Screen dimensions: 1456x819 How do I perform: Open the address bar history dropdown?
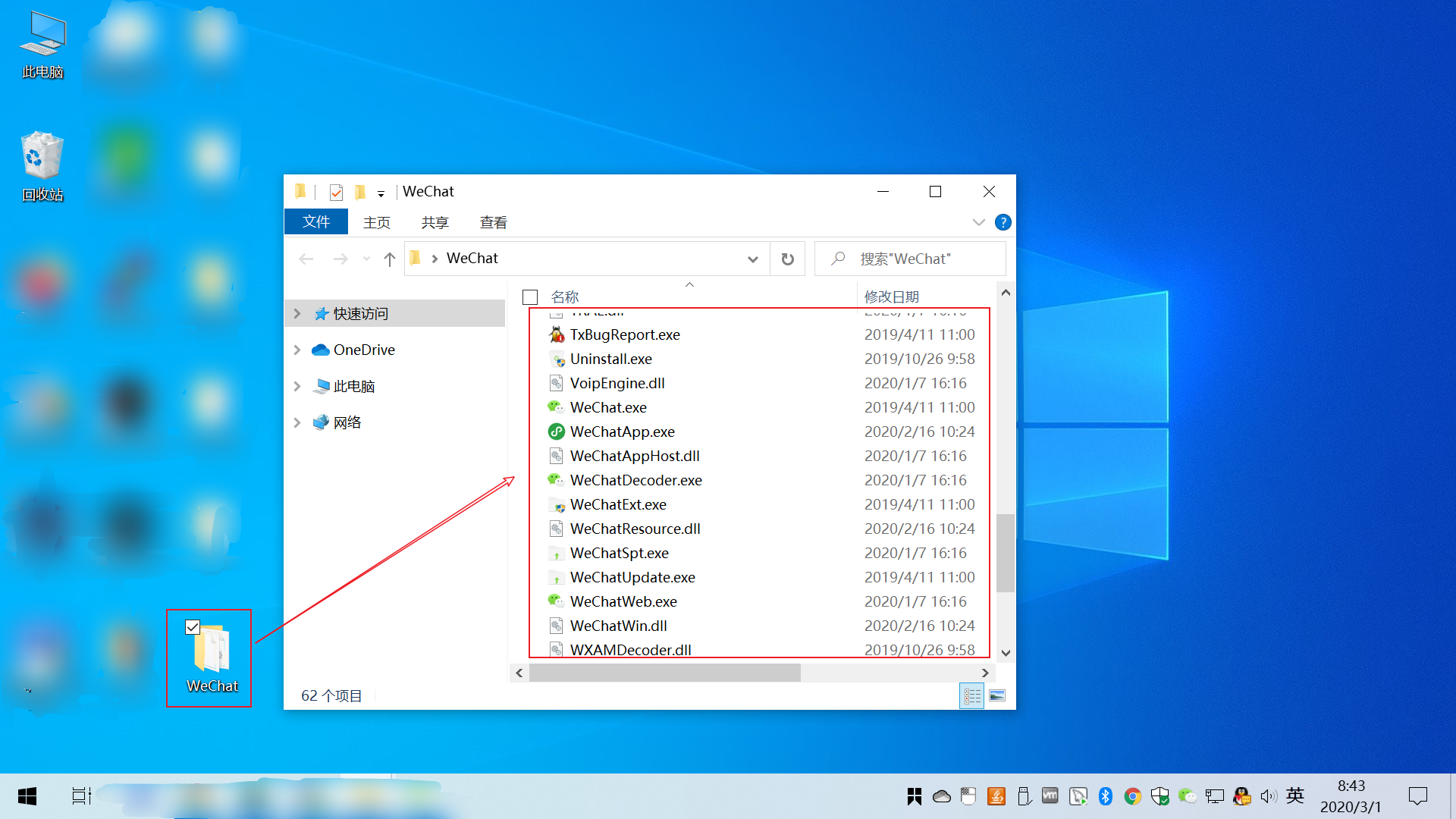pos(752,259)
